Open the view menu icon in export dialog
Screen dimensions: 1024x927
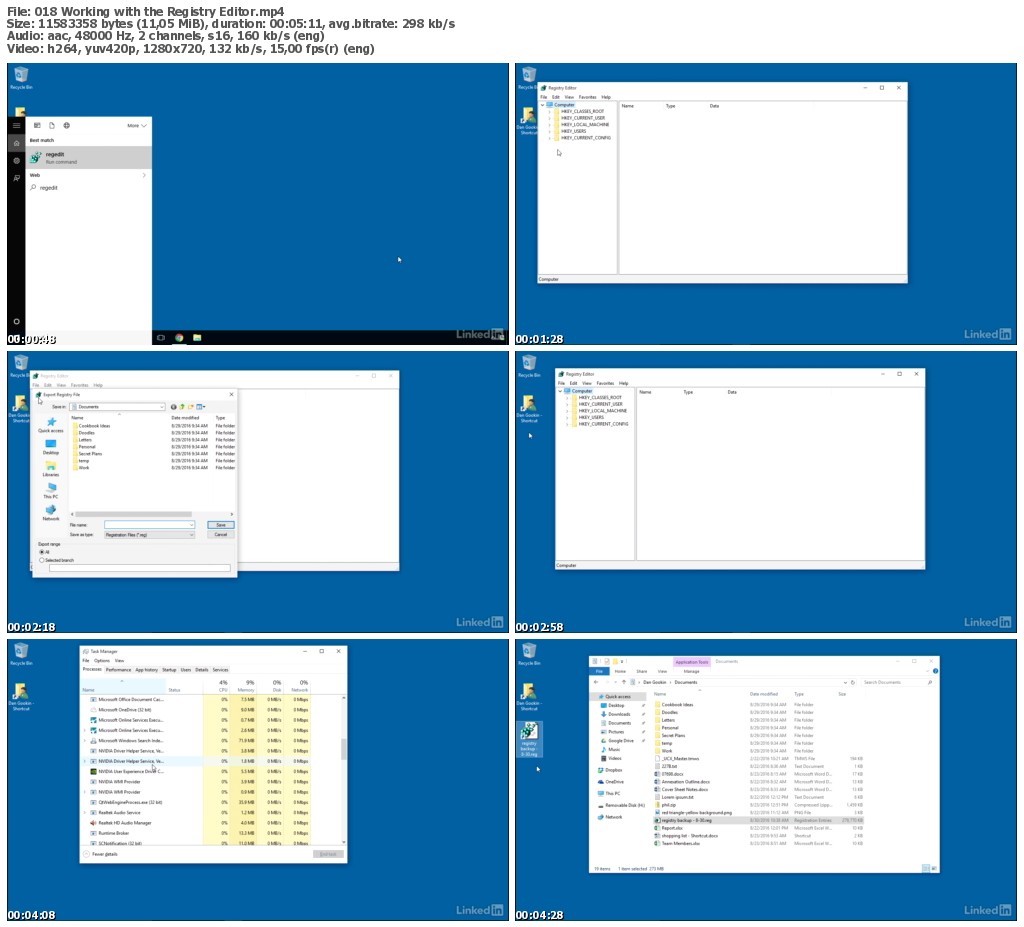coord(201,406)
